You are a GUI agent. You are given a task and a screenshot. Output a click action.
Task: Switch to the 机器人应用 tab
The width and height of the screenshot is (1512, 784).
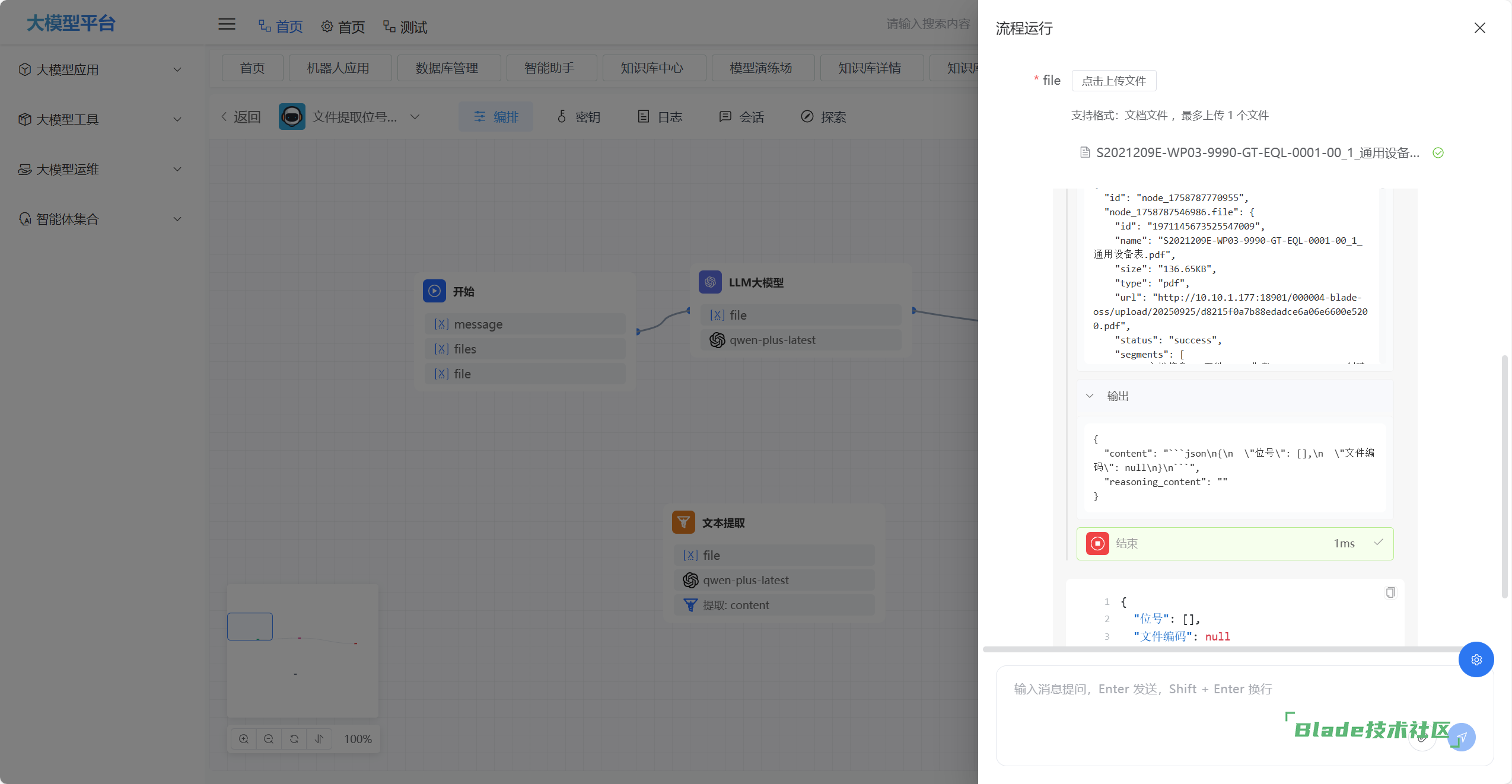340,68
